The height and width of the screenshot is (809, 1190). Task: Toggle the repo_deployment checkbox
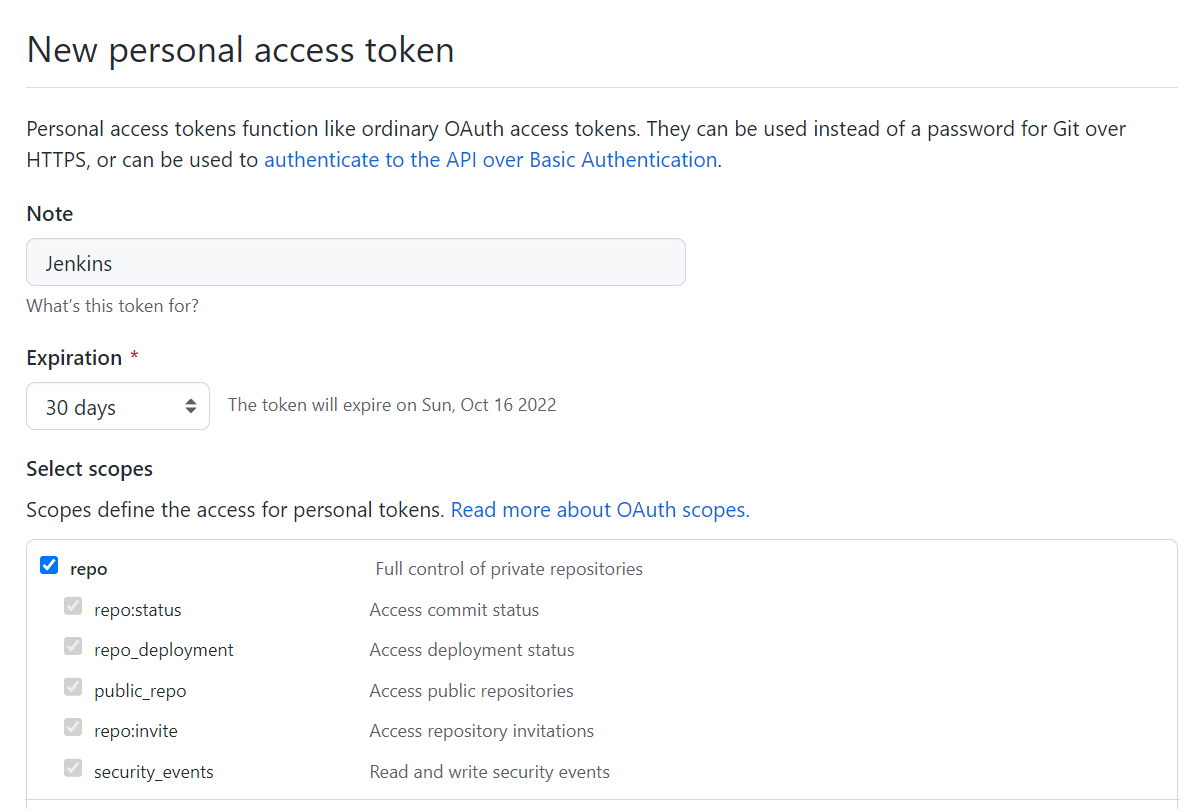point(73,646)
